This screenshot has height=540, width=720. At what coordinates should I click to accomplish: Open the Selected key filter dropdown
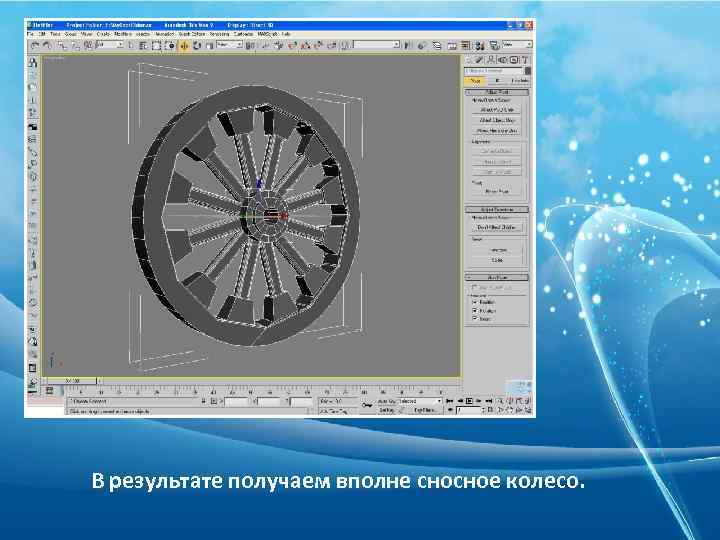pos(419,401)
